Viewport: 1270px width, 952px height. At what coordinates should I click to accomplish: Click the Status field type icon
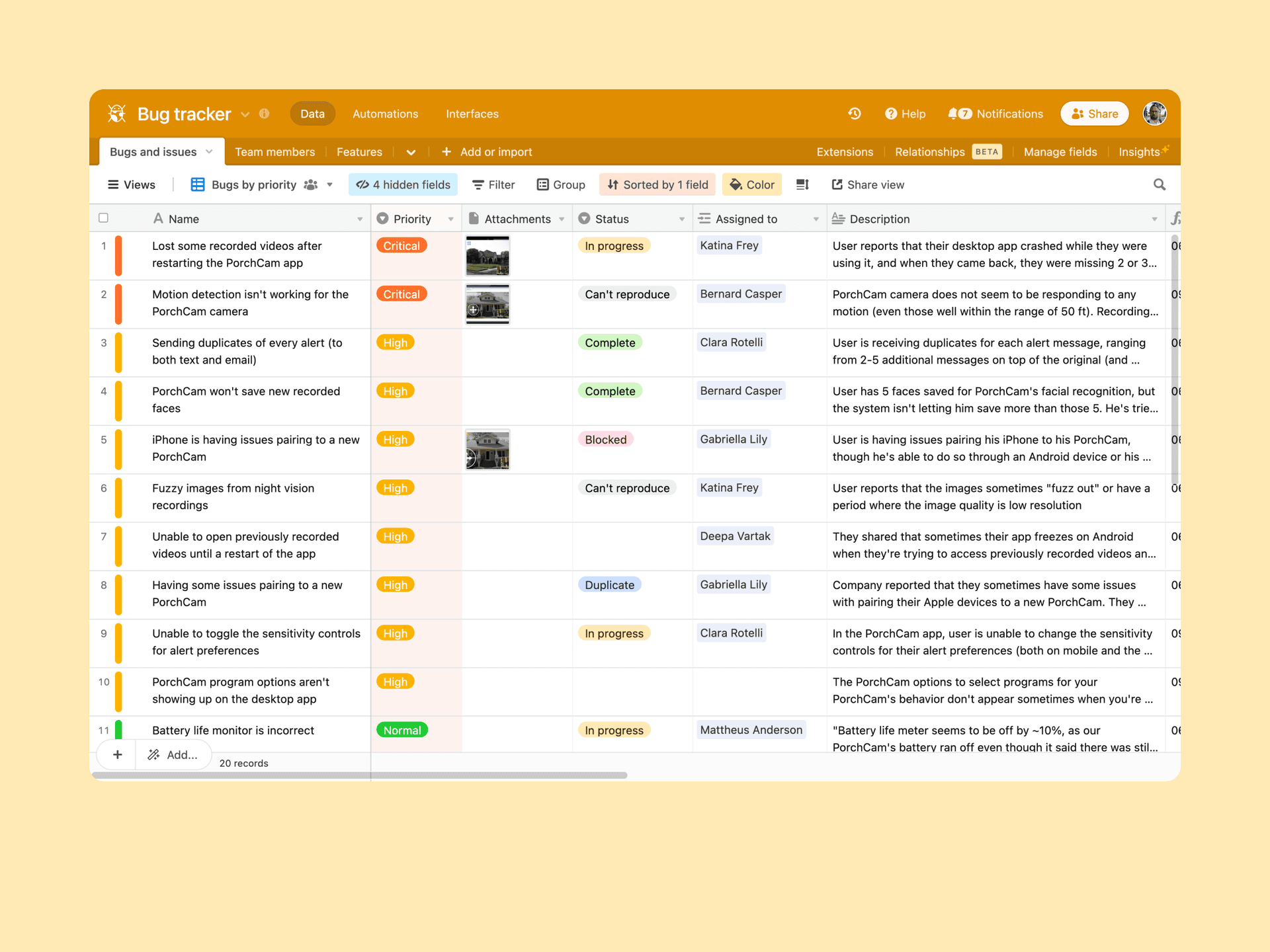point(584,218)
